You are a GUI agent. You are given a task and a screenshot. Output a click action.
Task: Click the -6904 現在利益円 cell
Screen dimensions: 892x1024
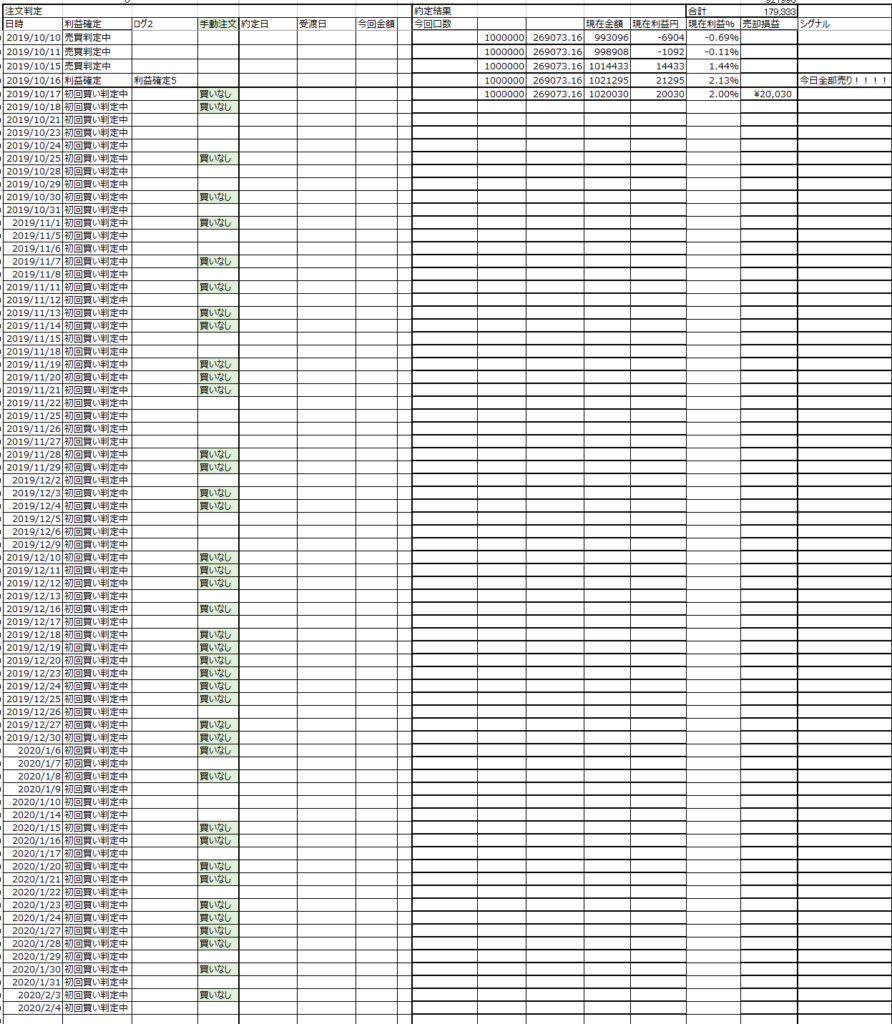(x=657, y=37)
